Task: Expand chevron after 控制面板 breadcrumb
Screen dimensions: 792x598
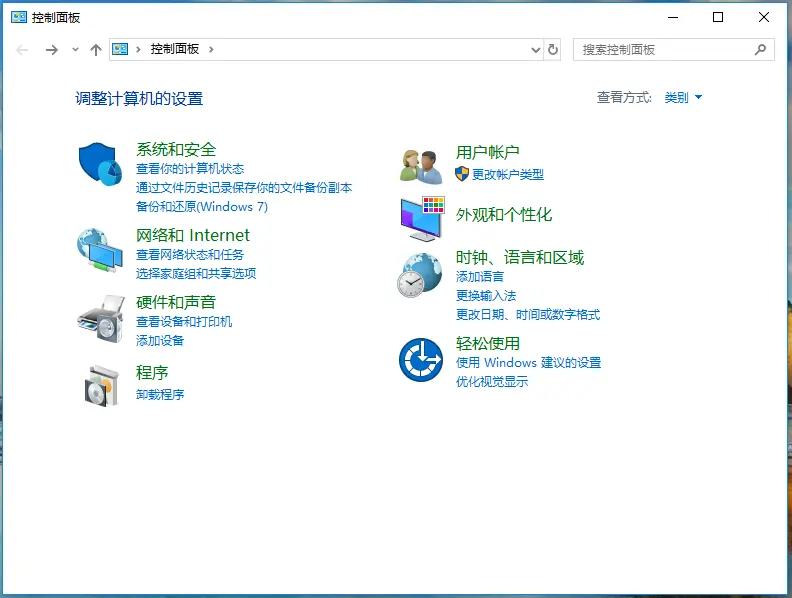Action: pyautogui.click(x=211, y=49)
